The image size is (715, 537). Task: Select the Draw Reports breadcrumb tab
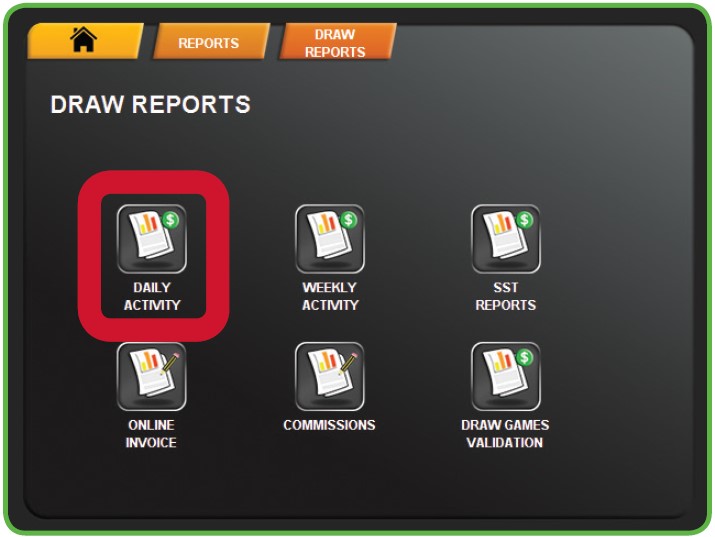click(x=337, y=41)
